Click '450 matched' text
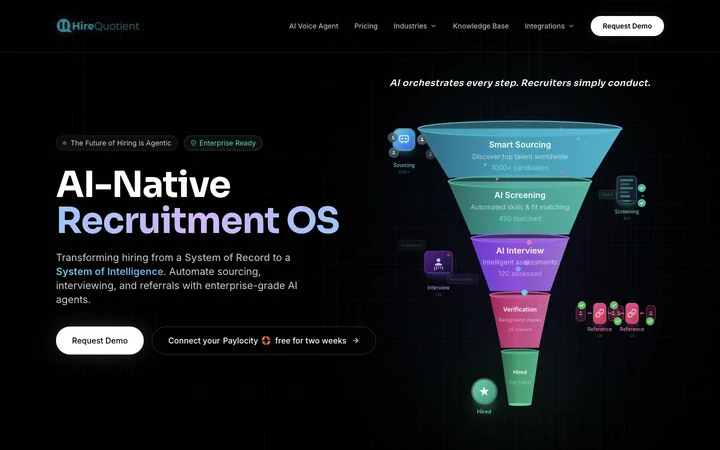The width and height of the screenshot is (720, 450). [520, 219]
